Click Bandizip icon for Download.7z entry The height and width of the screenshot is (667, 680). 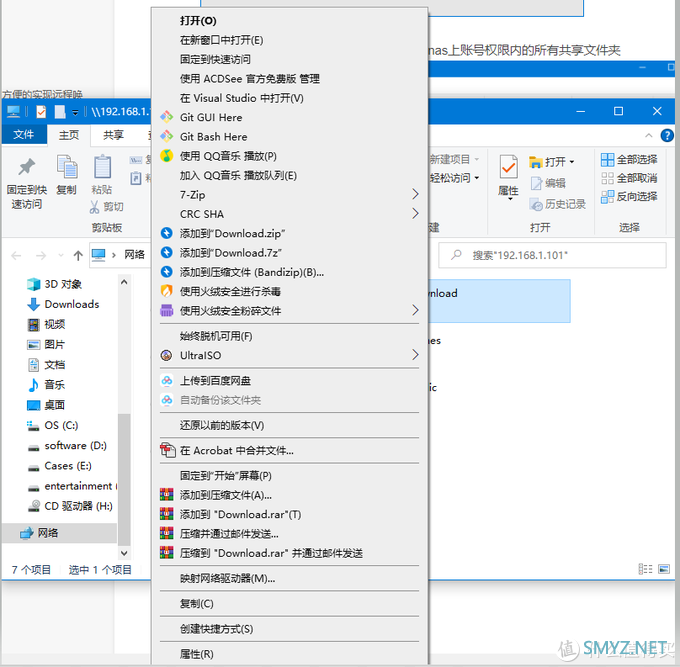click(167, 252)
